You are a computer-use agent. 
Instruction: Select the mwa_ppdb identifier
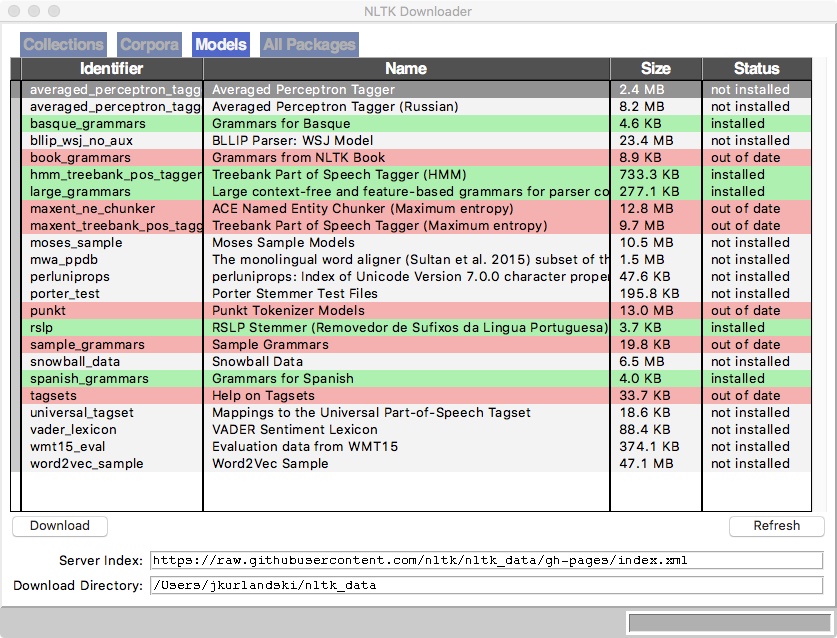pyautogui.click(x=64, y=260)
